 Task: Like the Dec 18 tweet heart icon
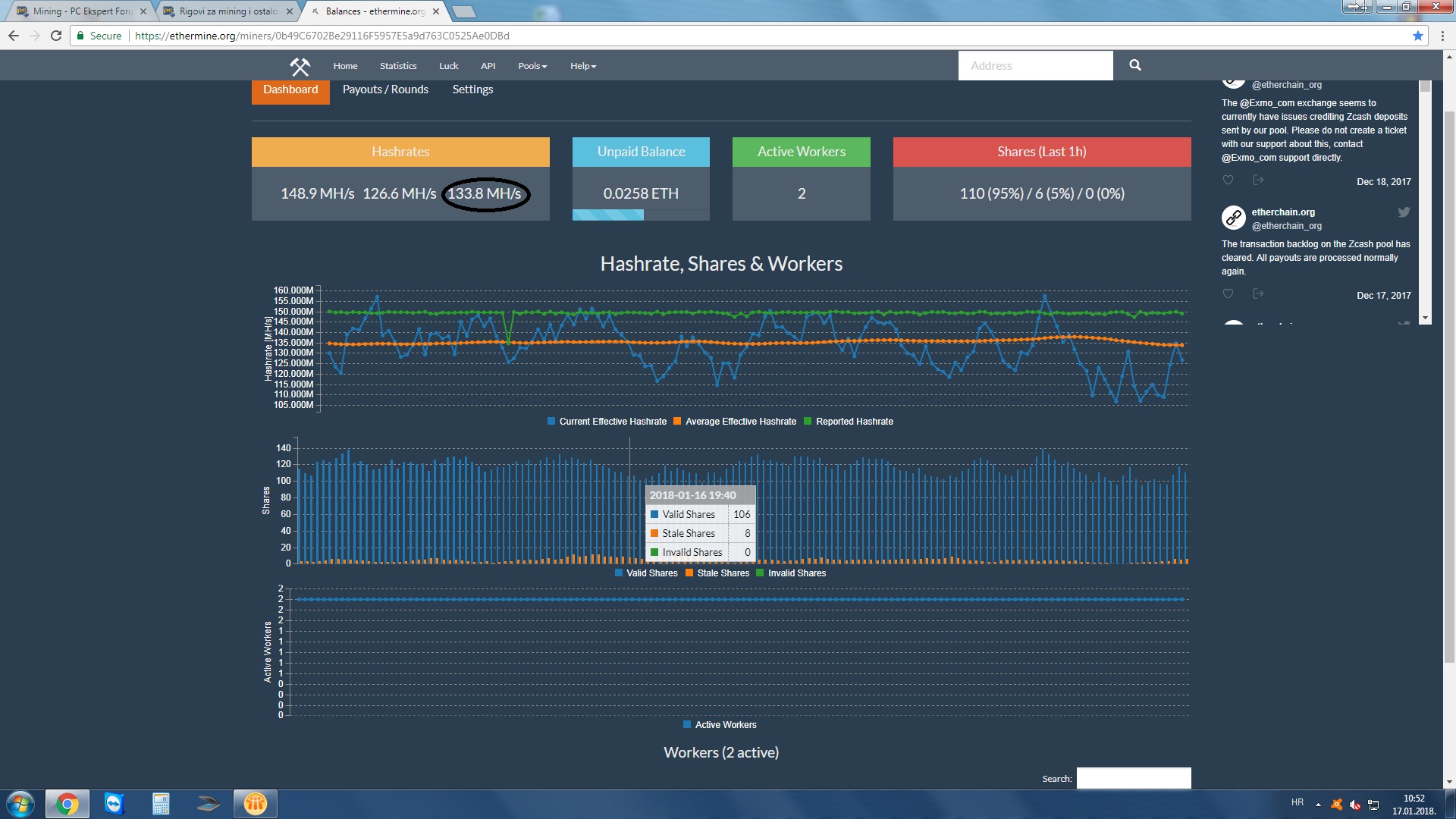(1228, 180)
